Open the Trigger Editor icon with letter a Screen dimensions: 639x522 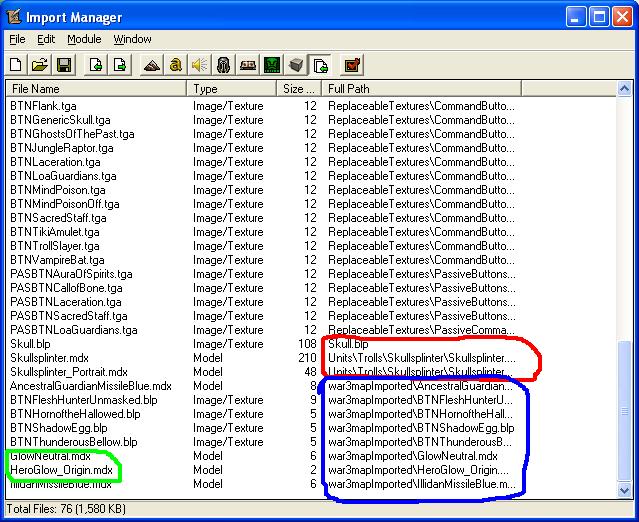(176, 65)
